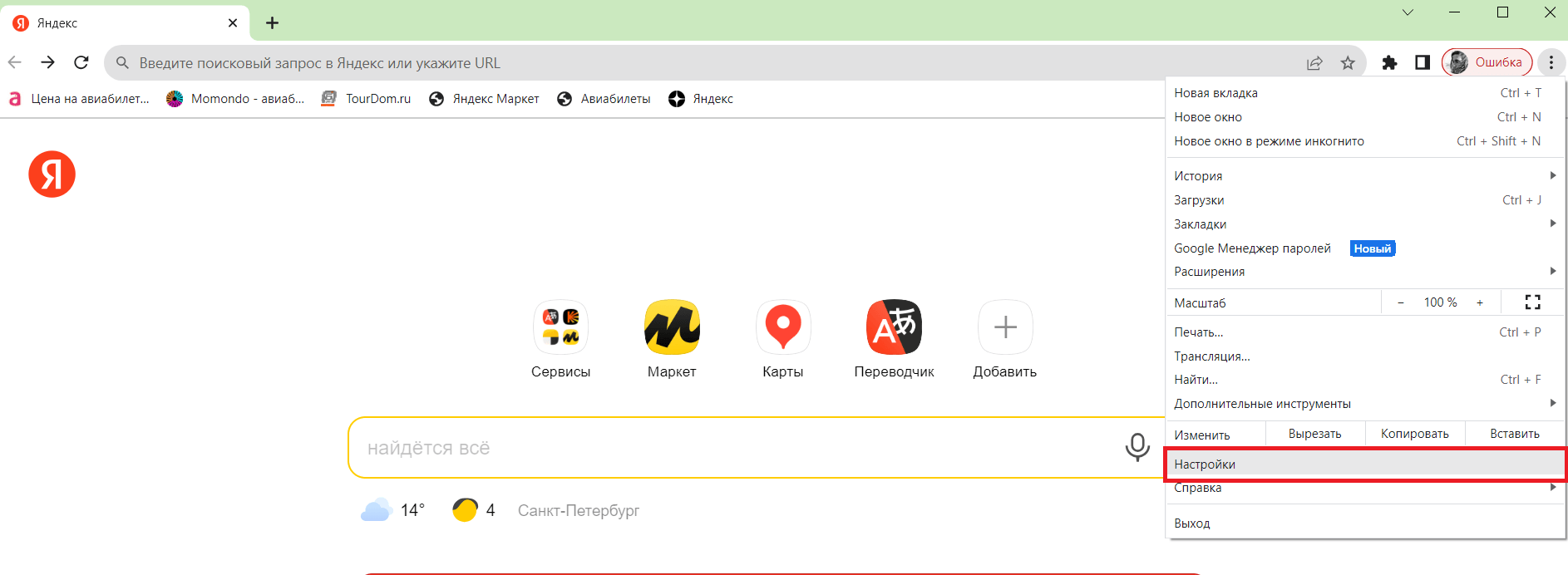Screen dimensions: 1568x575
Task: Open Настройки from the menu
Action: click(1365, 464)
